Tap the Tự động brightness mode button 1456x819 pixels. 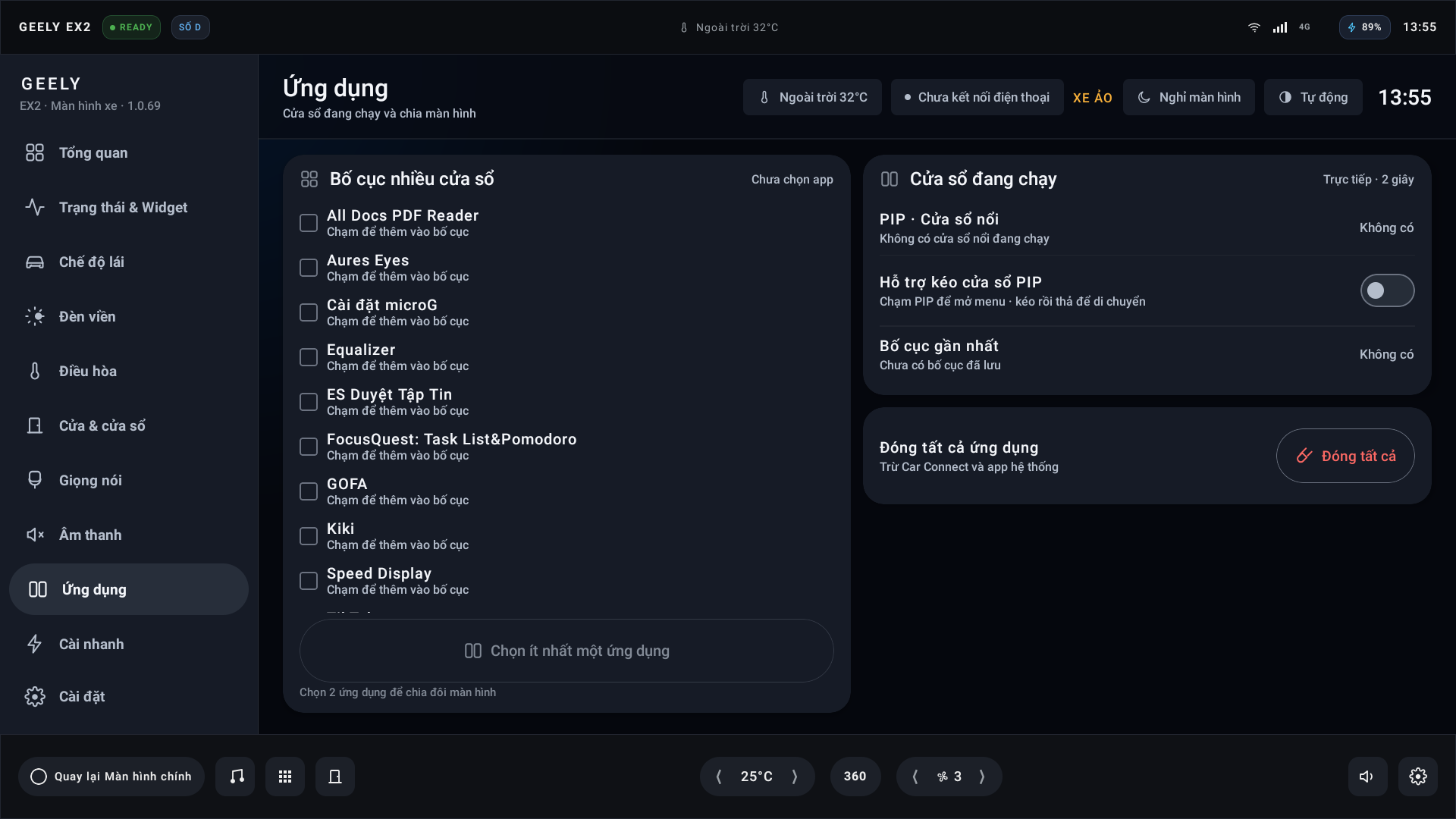(x=1313, y=97)
